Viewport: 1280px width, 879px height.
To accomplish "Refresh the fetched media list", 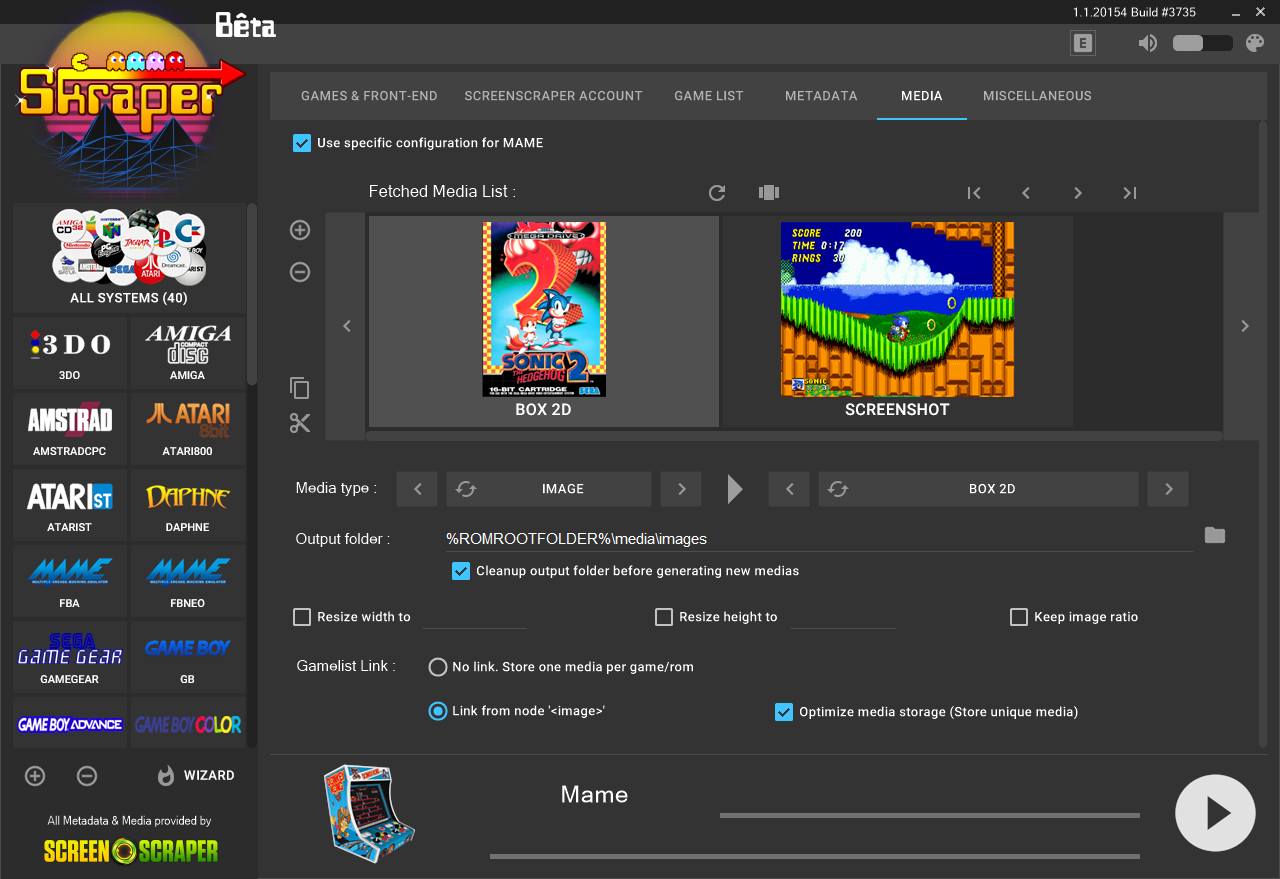I will [x=716, y=193].
